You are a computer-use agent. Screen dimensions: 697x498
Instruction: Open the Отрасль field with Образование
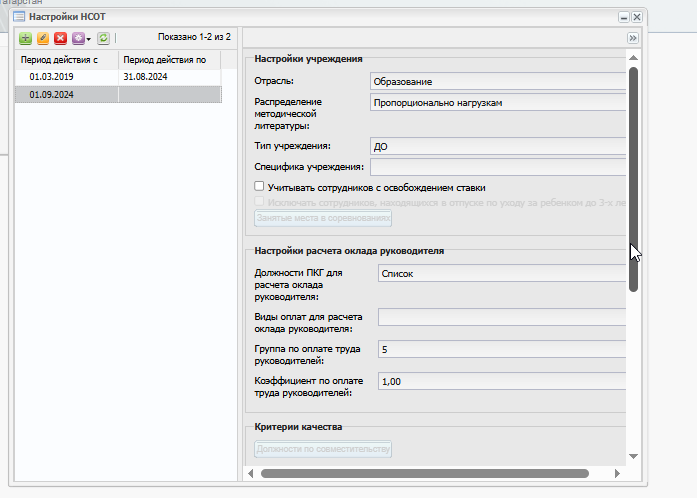[498, 81]
